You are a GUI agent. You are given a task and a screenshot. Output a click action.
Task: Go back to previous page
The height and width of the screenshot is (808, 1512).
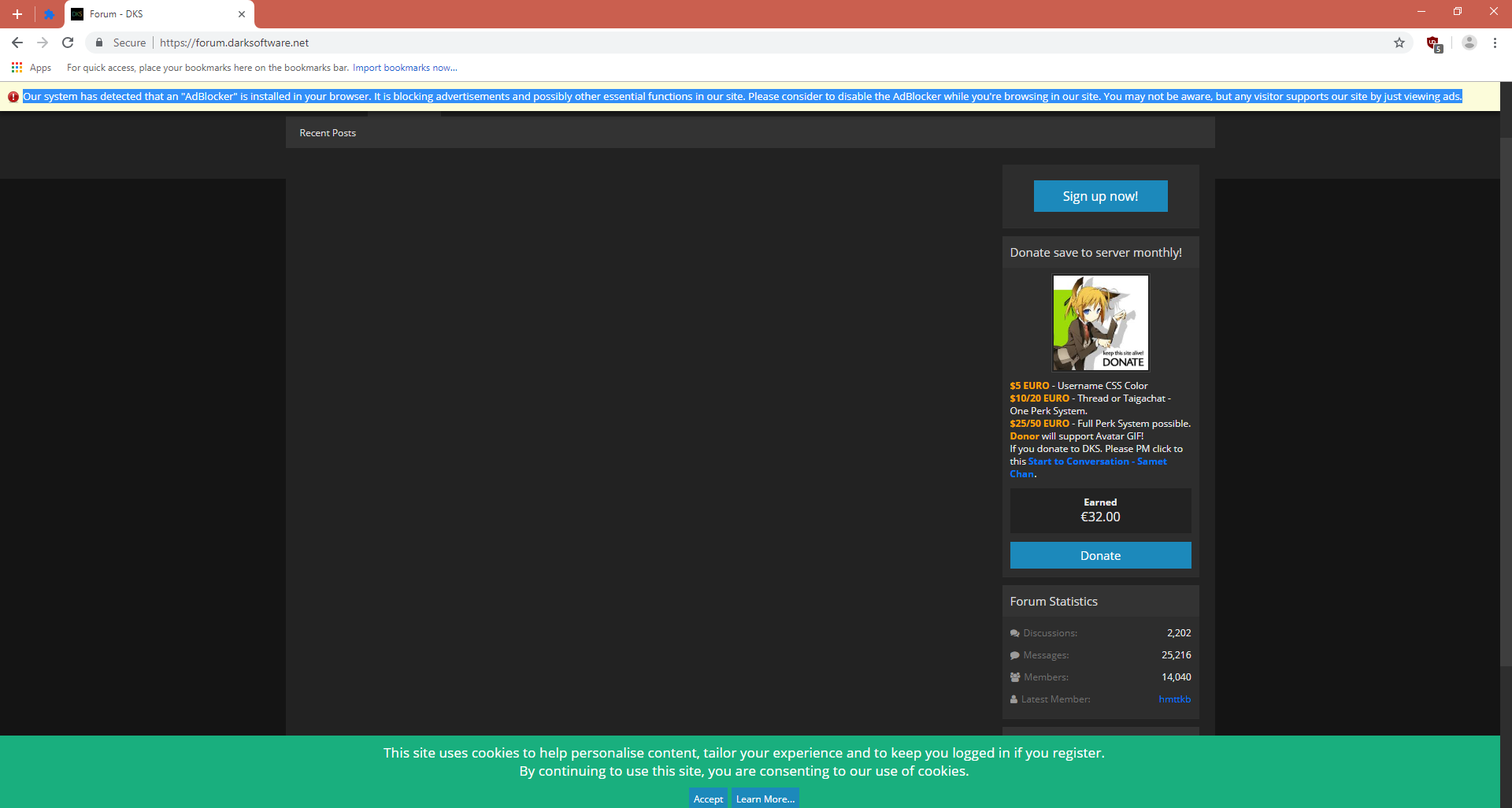[17, 43]
